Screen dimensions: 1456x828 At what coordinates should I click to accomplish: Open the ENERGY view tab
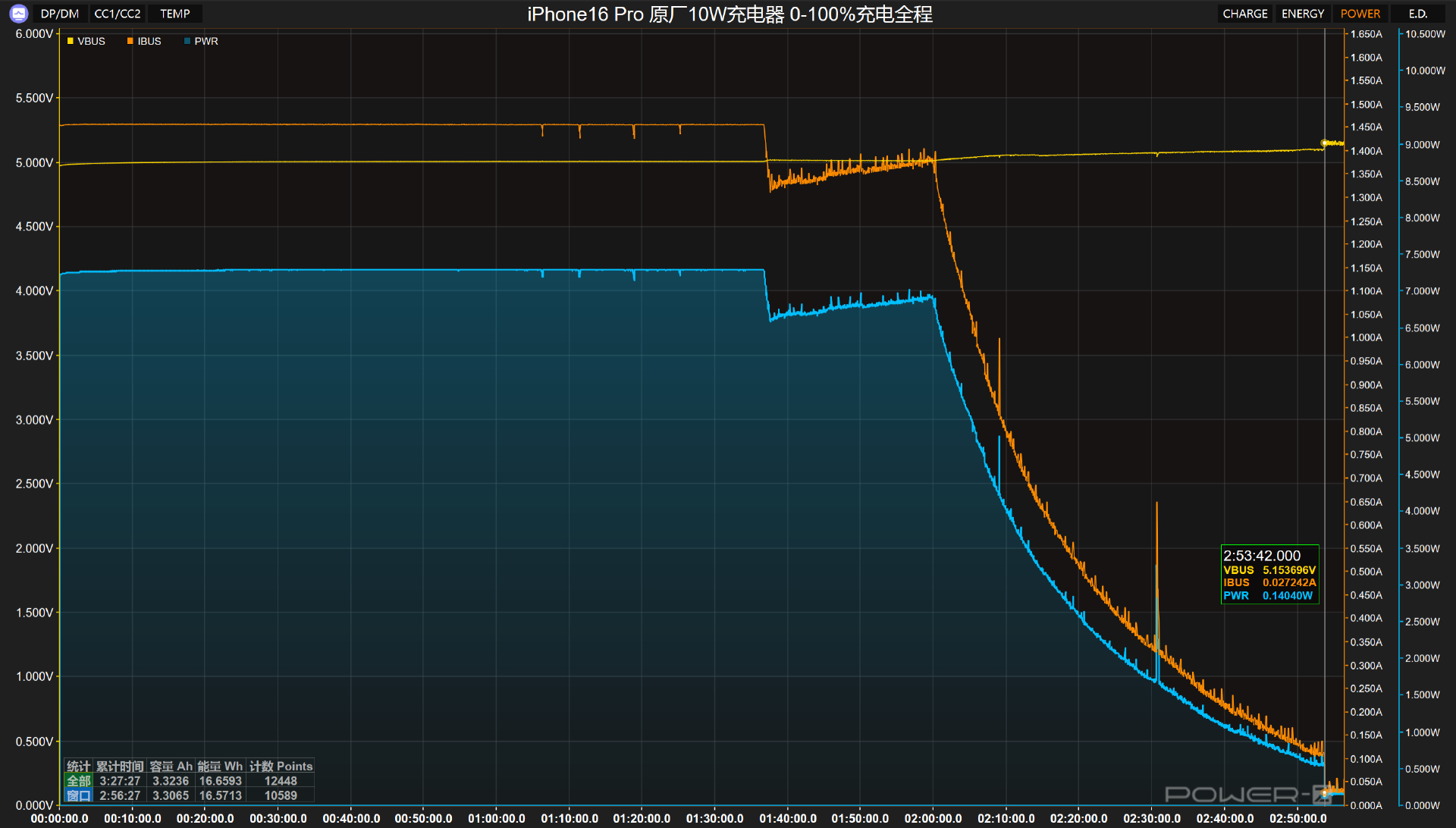click(1303, 14)
